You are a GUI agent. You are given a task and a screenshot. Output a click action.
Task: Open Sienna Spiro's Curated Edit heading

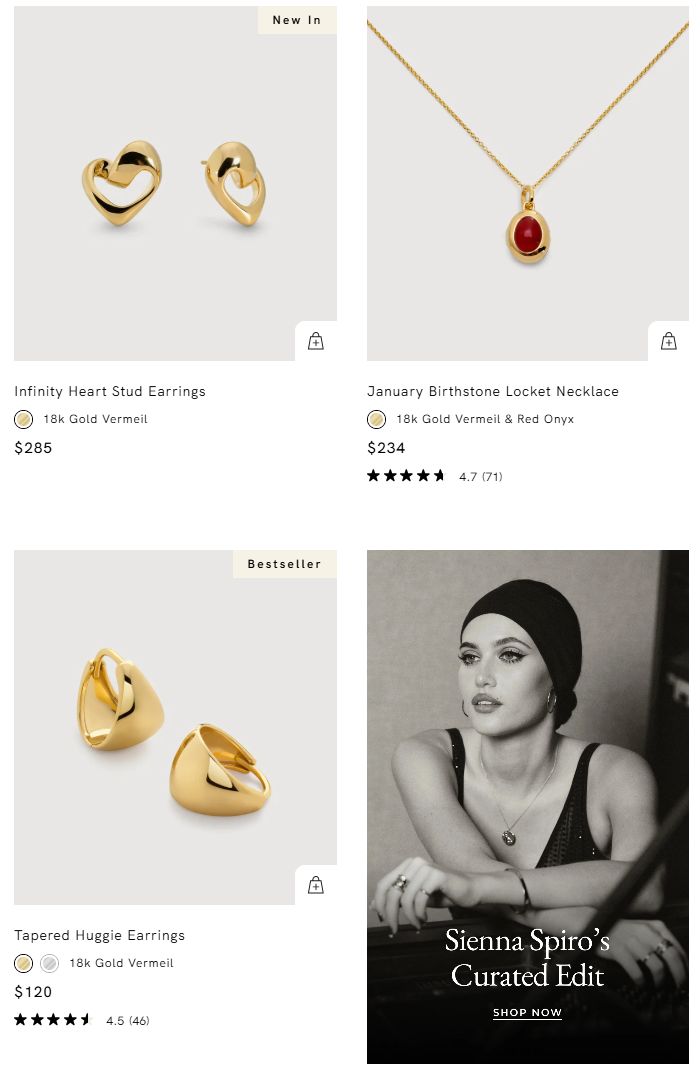coord(527,957)
